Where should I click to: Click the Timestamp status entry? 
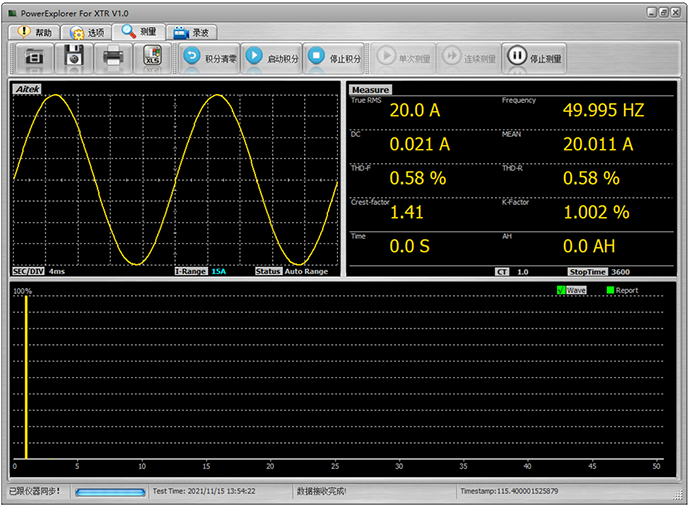[509, 491]
